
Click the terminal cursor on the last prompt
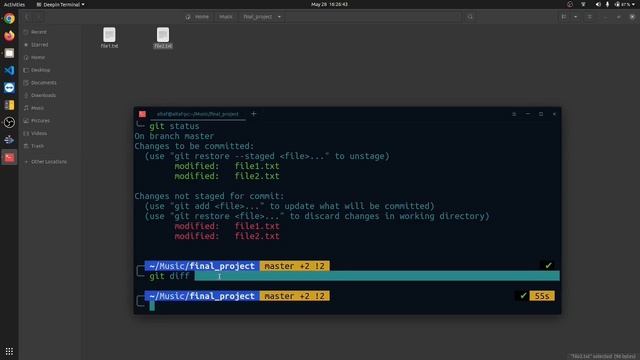(152, 306)
